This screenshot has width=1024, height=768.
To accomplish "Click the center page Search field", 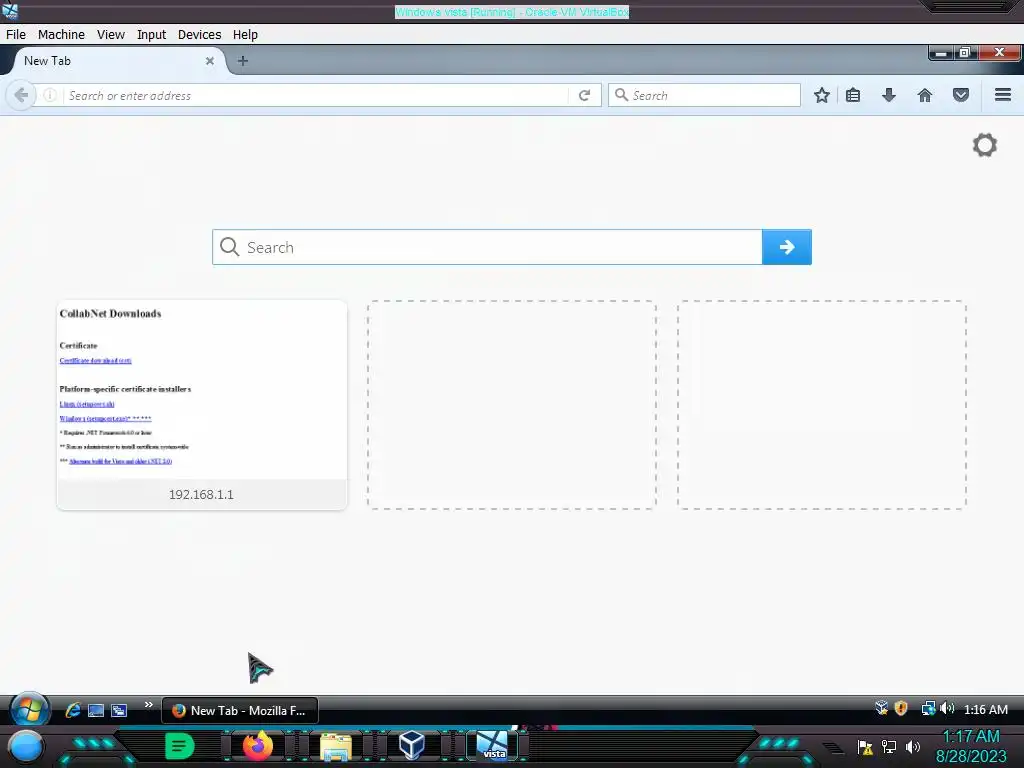I will coord(487,247).
